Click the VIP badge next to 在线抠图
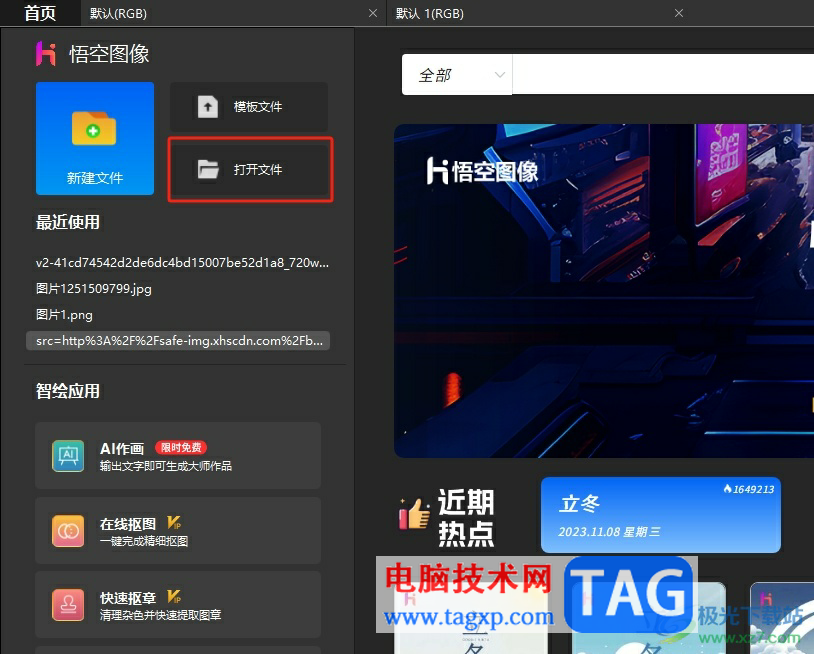 [174, 523]
